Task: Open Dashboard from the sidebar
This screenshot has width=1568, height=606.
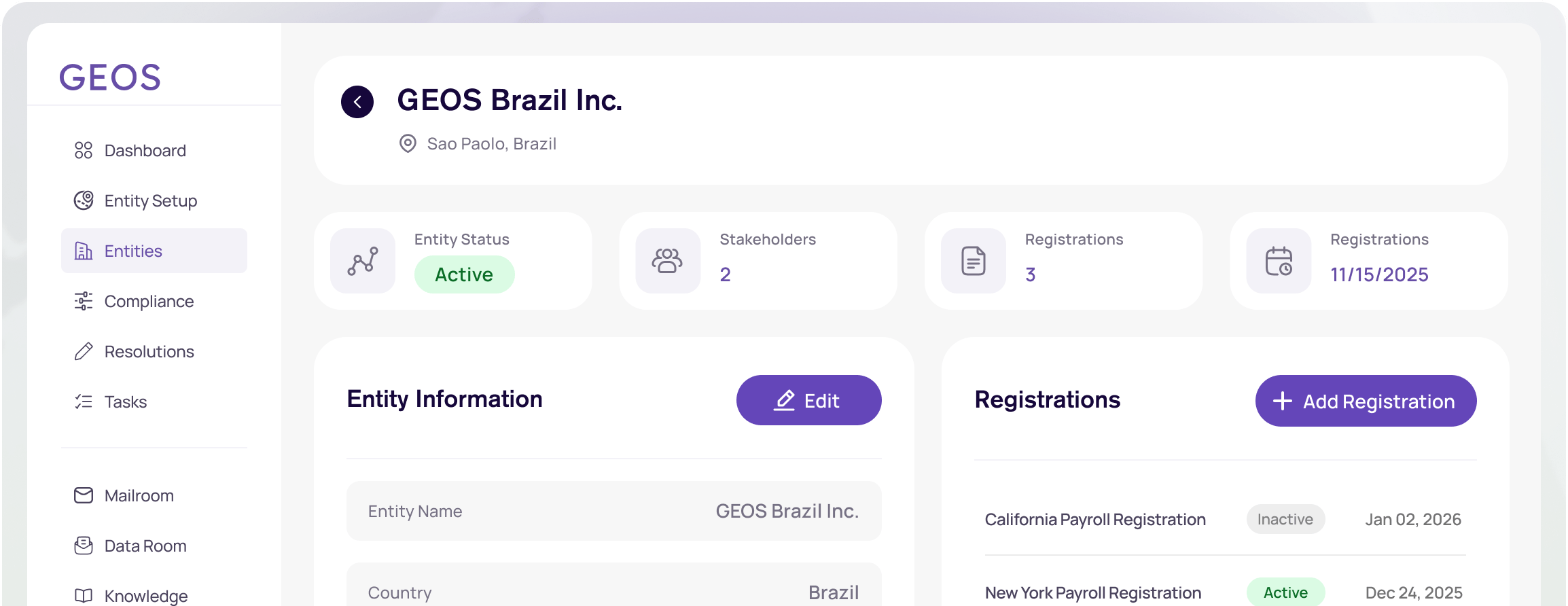Action: click(145, 150)
